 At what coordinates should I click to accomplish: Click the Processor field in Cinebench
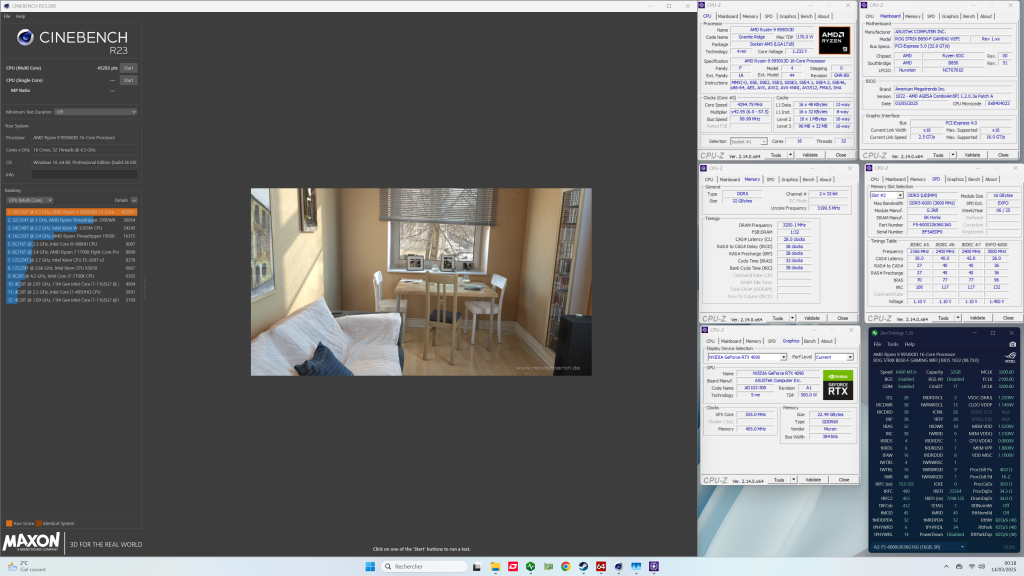tap(85, 138)
